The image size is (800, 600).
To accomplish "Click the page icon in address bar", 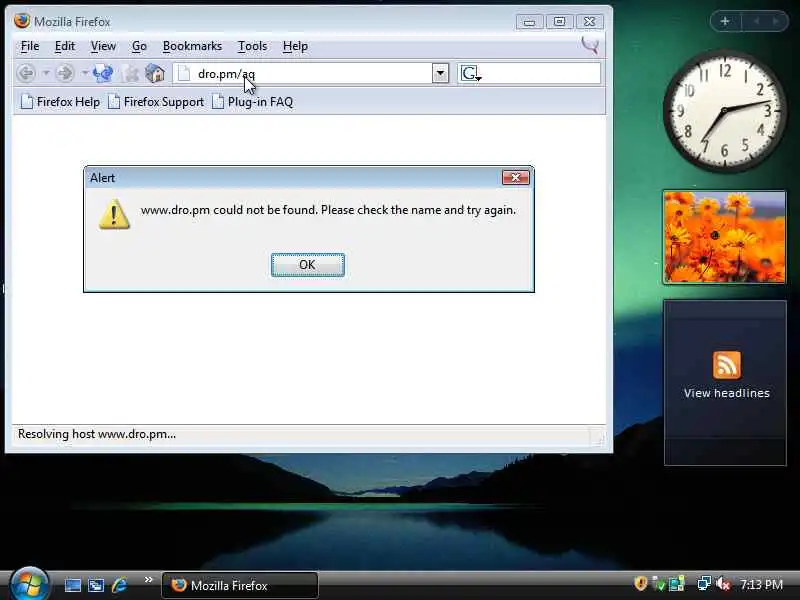I will pyautogui.click(x=184, y=73).
